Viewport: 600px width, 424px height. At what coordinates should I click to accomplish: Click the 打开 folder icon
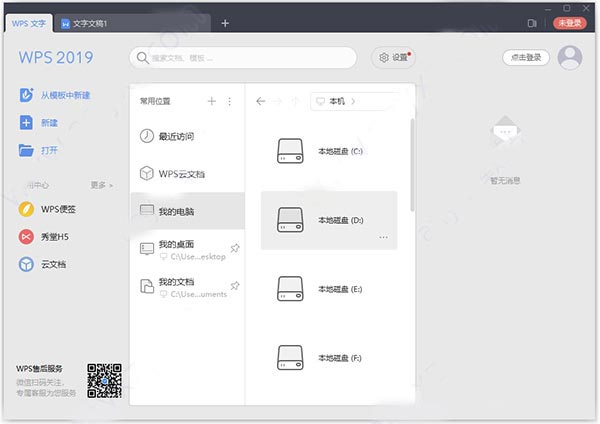coord(26,150)
